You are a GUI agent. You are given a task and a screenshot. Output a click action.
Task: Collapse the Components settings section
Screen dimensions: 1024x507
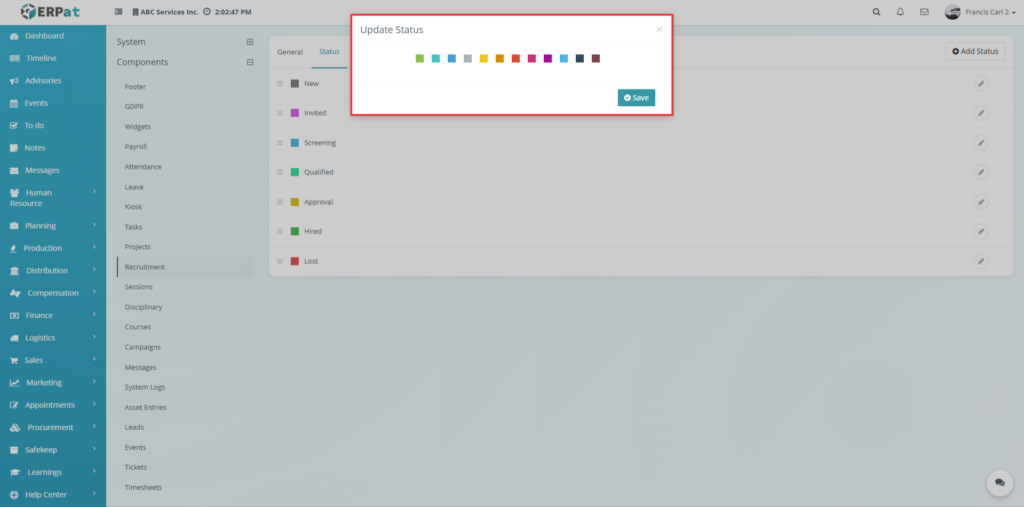[249, 62]
